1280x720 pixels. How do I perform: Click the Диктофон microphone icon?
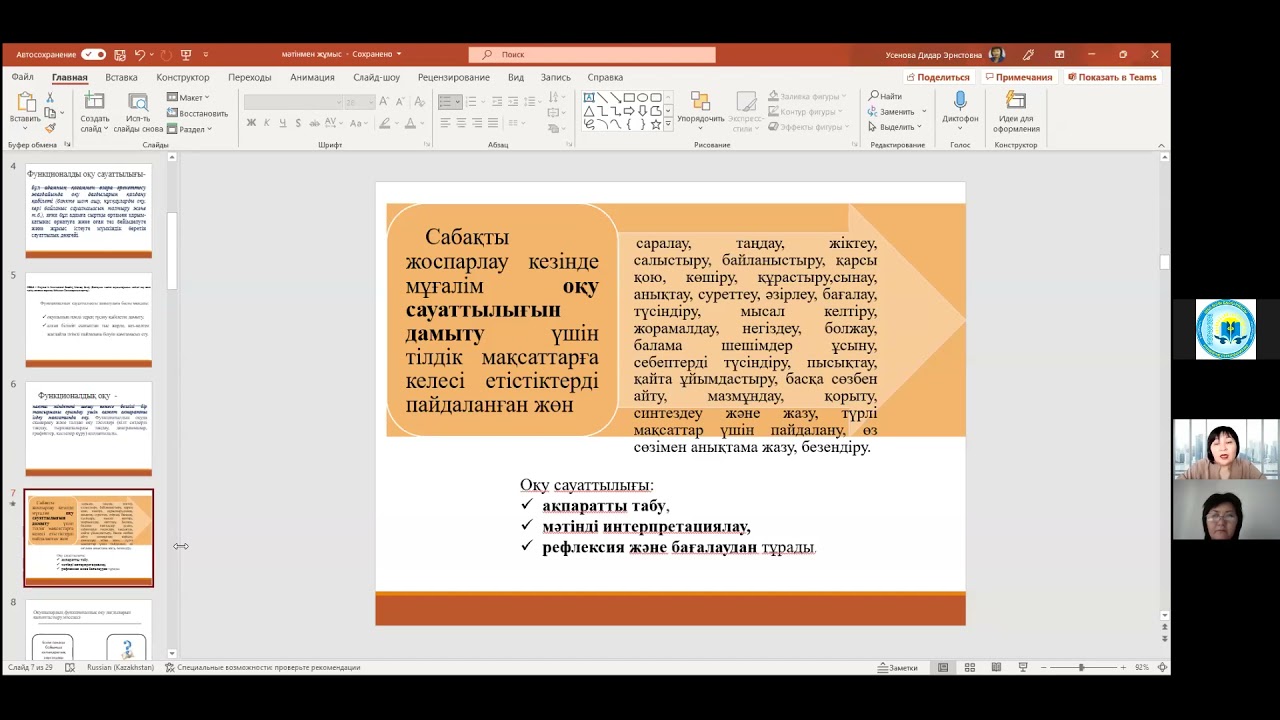pyautogui.click(x=960, y=101)
